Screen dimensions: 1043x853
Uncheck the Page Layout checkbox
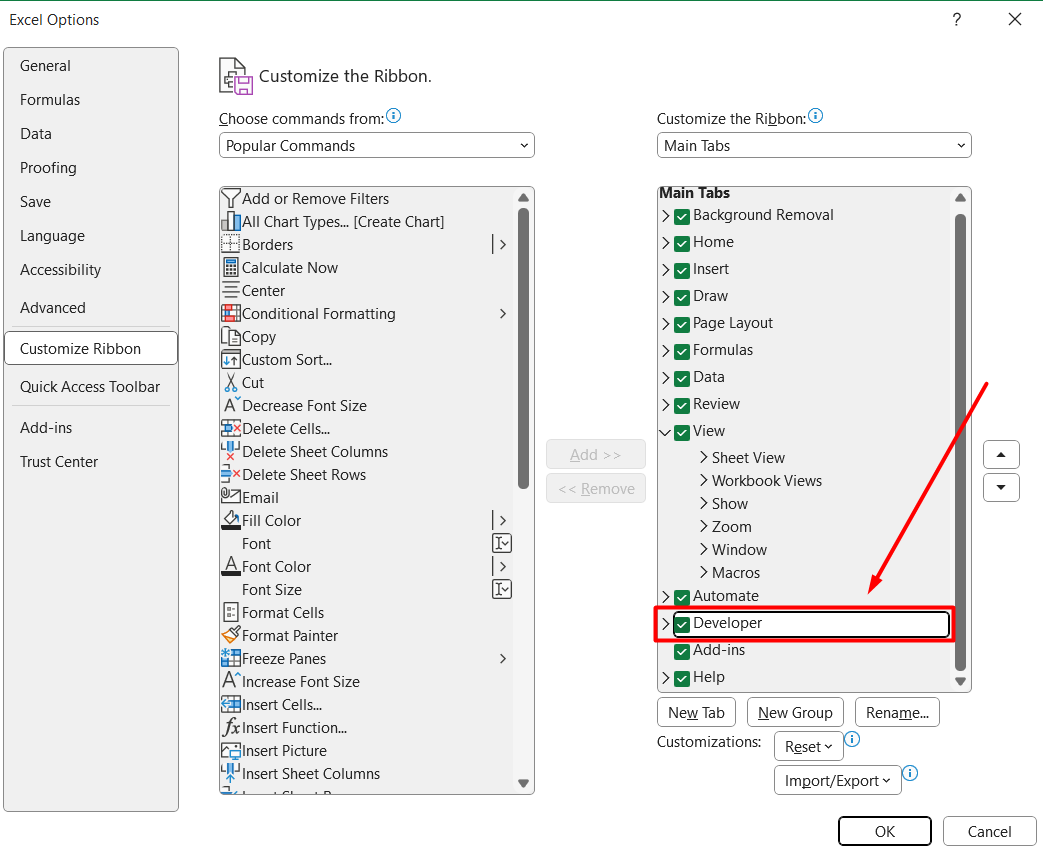click(682, 325)
